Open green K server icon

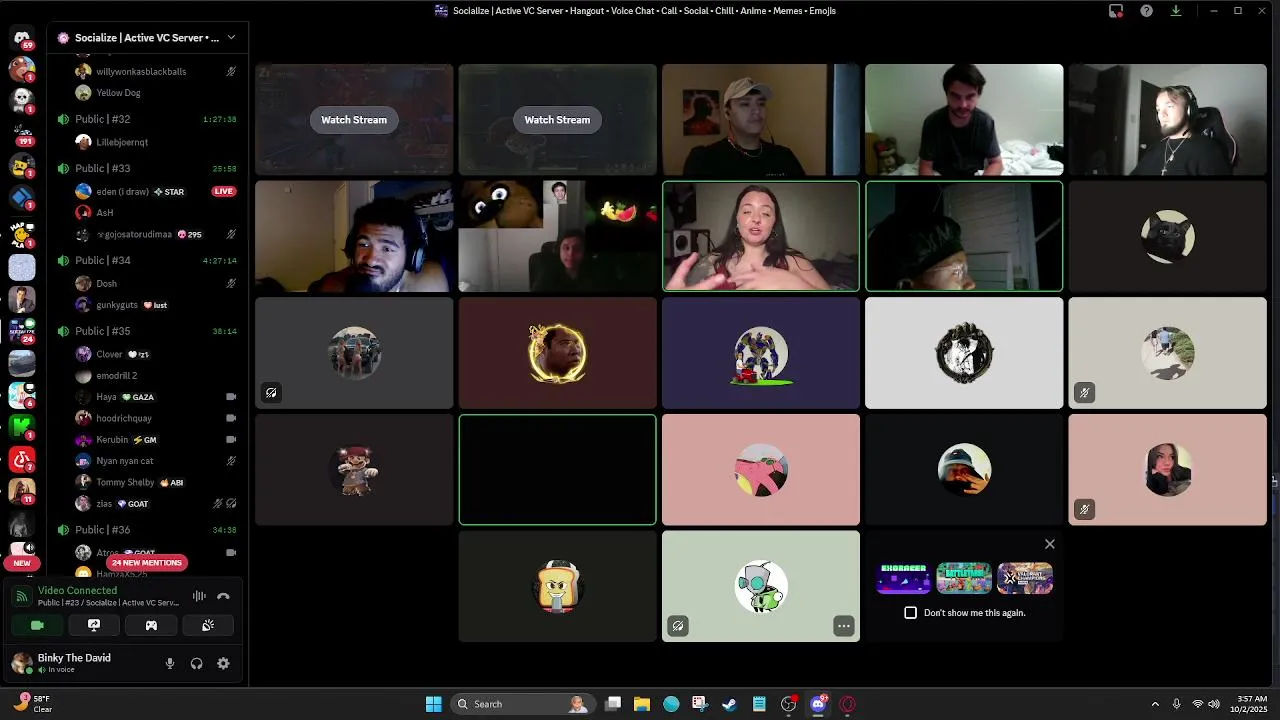(x=22, y=427)
